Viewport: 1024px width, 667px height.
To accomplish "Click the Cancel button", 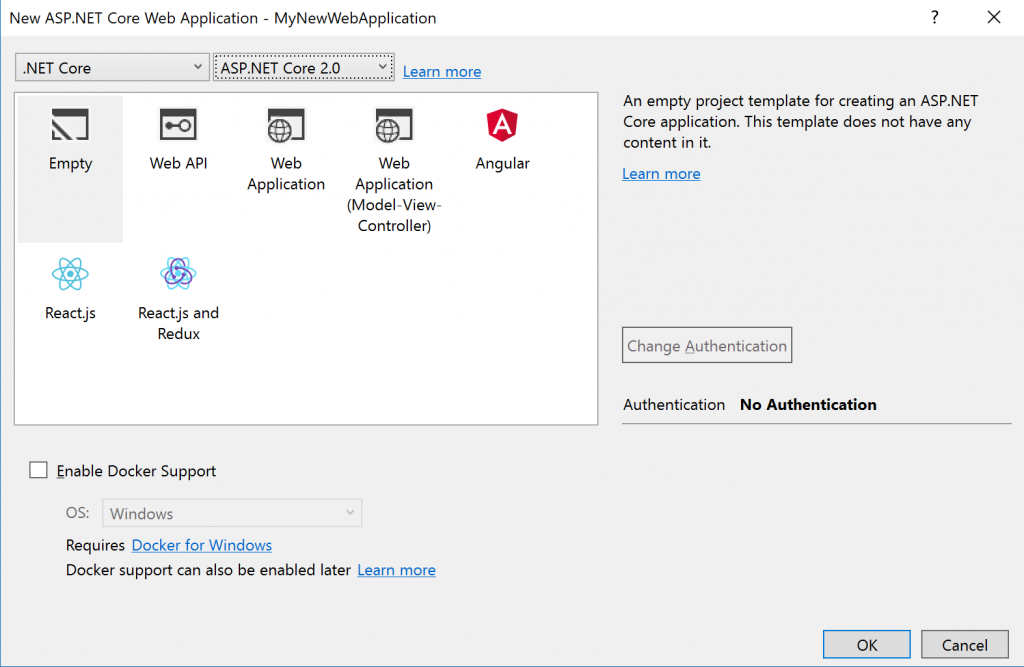I will pyautogui.click(x=964, y=644).
